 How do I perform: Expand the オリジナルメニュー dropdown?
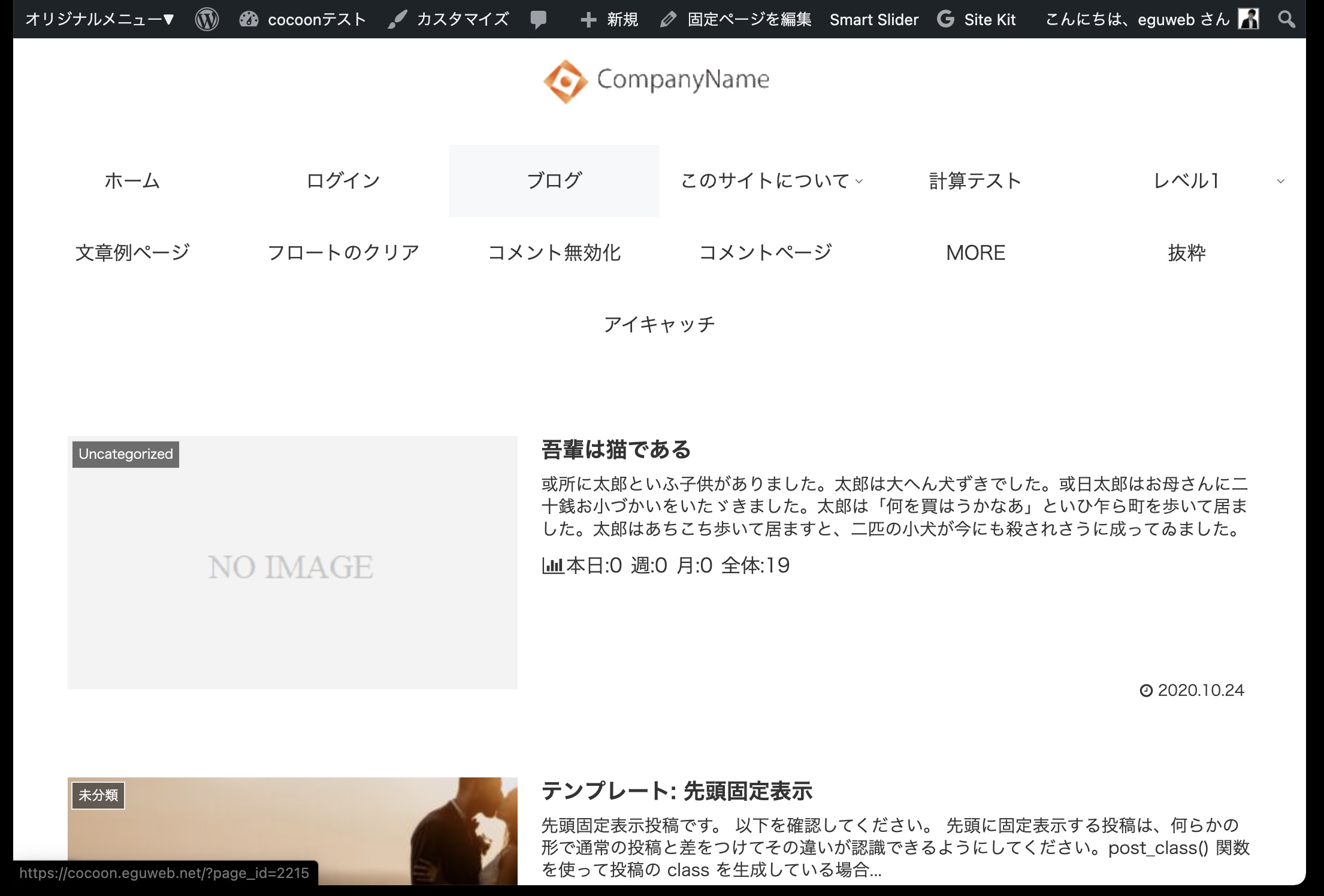[x=99, y=20]
